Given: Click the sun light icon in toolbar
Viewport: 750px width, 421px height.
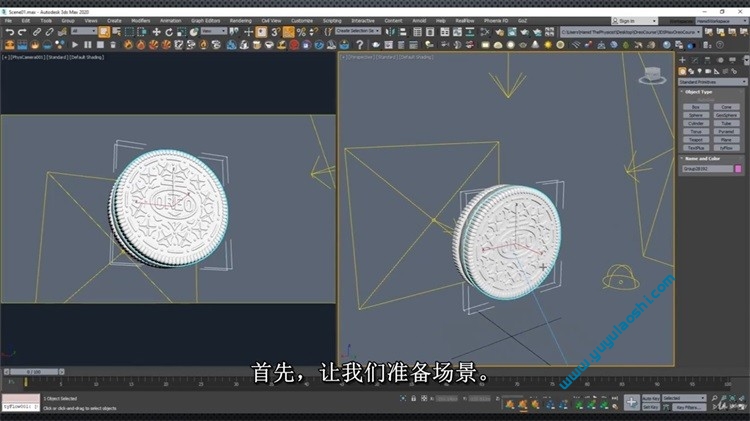Looking at the screenshot, I should point(548,45).
